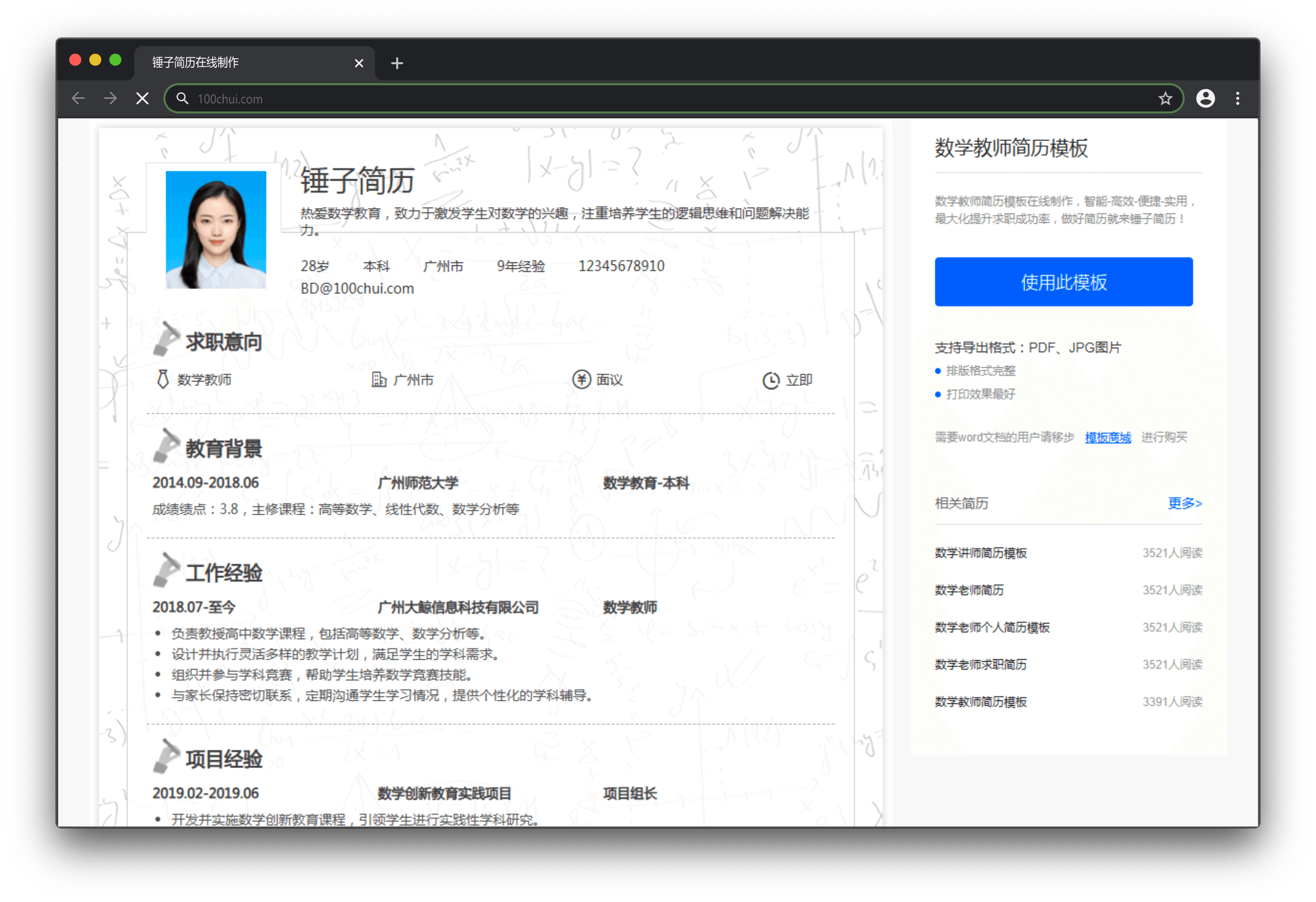Click the 项目经验 section heading
This screenshot has height=902, width=1316.
224,759
